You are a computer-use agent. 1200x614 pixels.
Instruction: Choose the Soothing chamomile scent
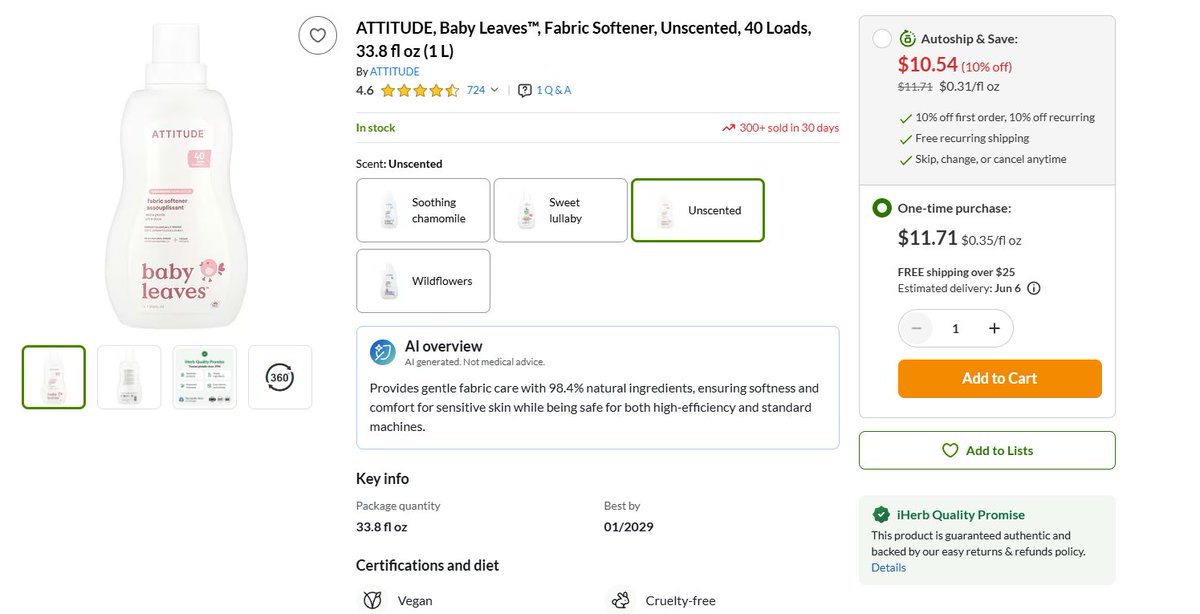423,210
